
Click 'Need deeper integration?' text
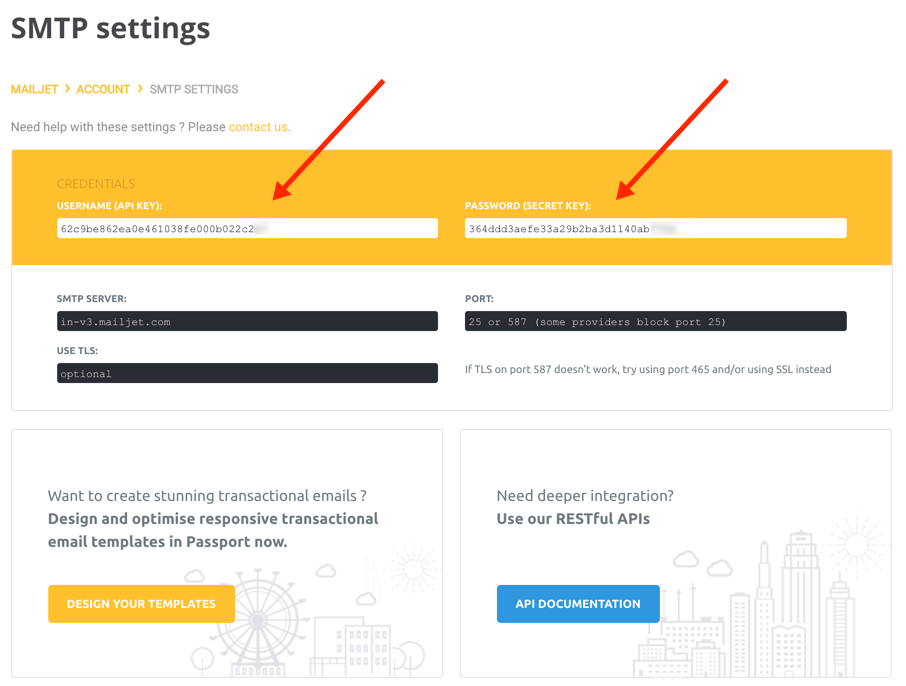click(585, 496)
